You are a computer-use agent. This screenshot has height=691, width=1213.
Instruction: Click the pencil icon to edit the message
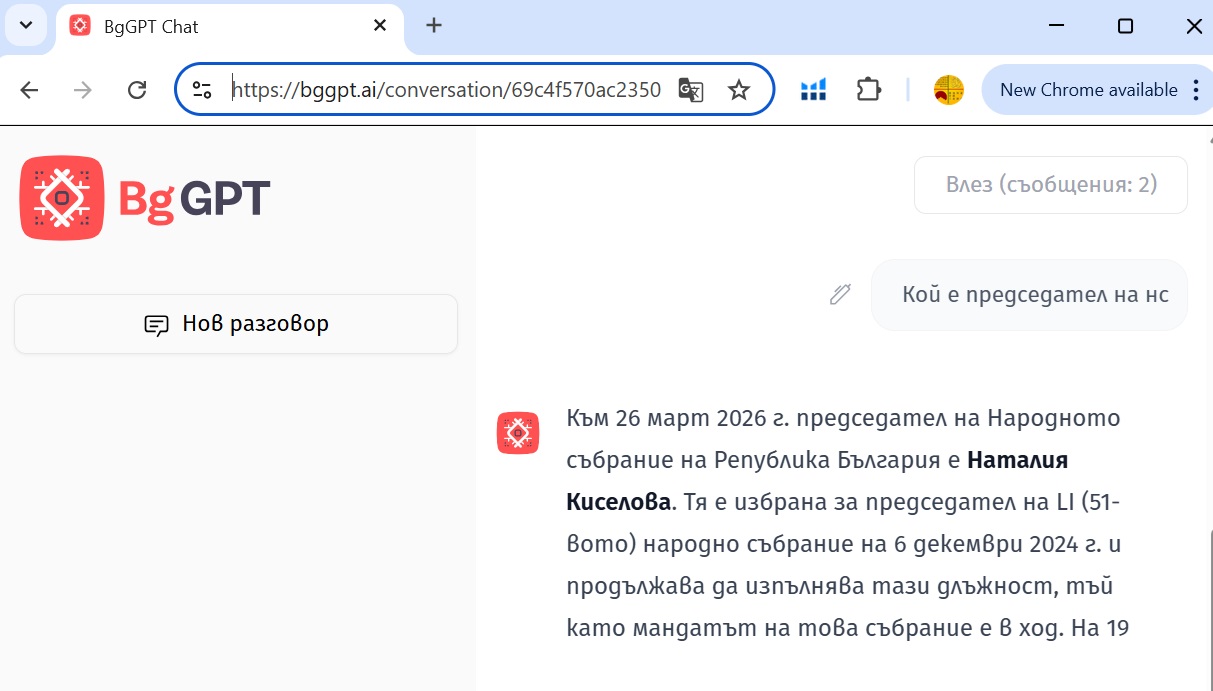coord(840,294)
